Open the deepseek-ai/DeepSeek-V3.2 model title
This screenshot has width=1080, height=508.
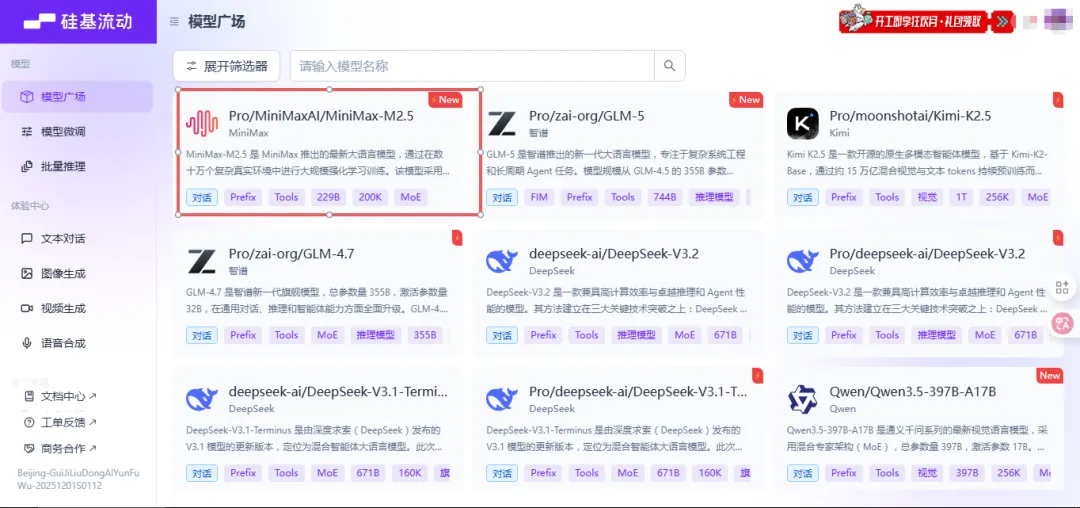pyautogui.click(x=614, y=254)
